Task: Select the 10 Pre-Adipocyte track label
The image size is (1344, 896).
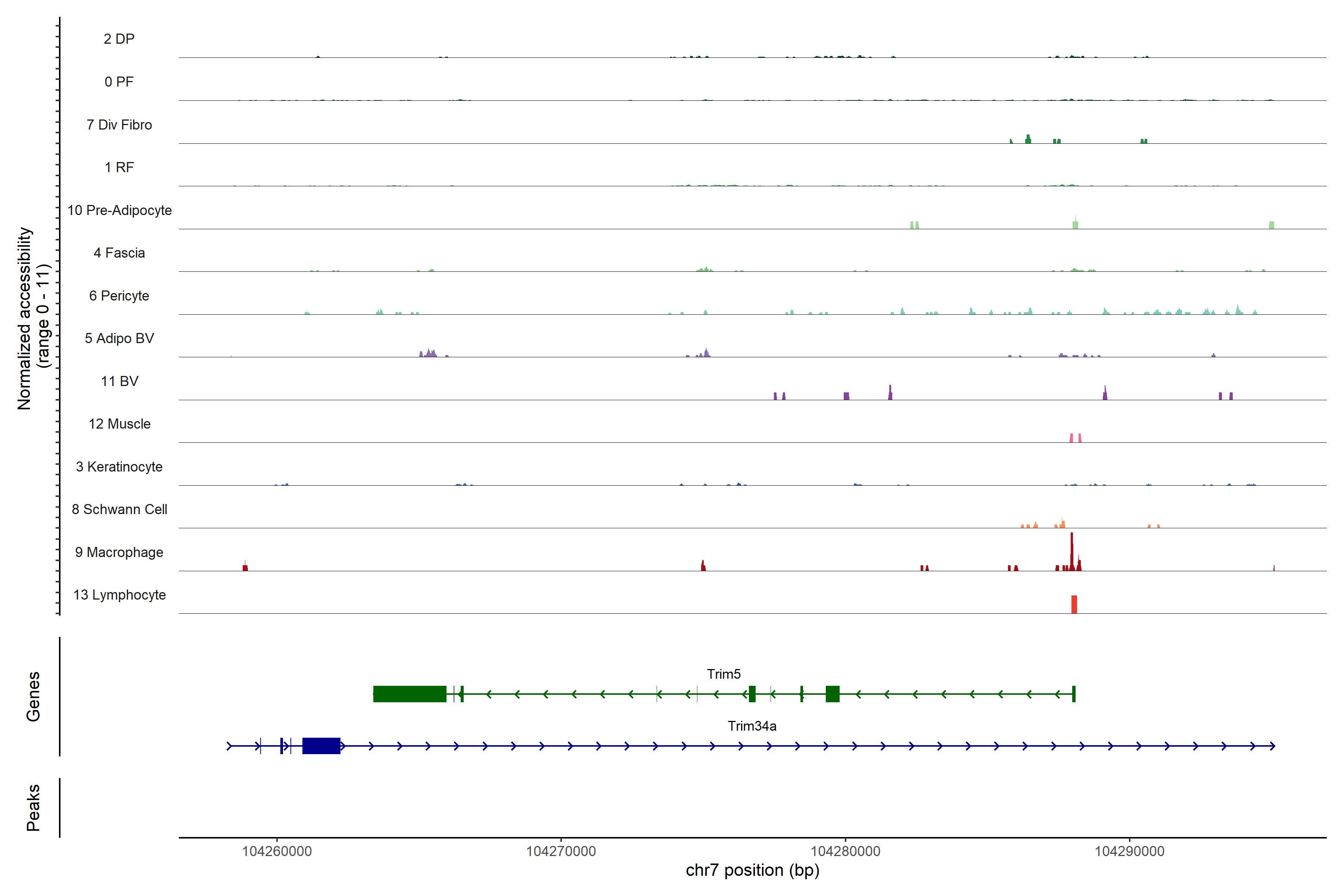Action: point(119,210)
